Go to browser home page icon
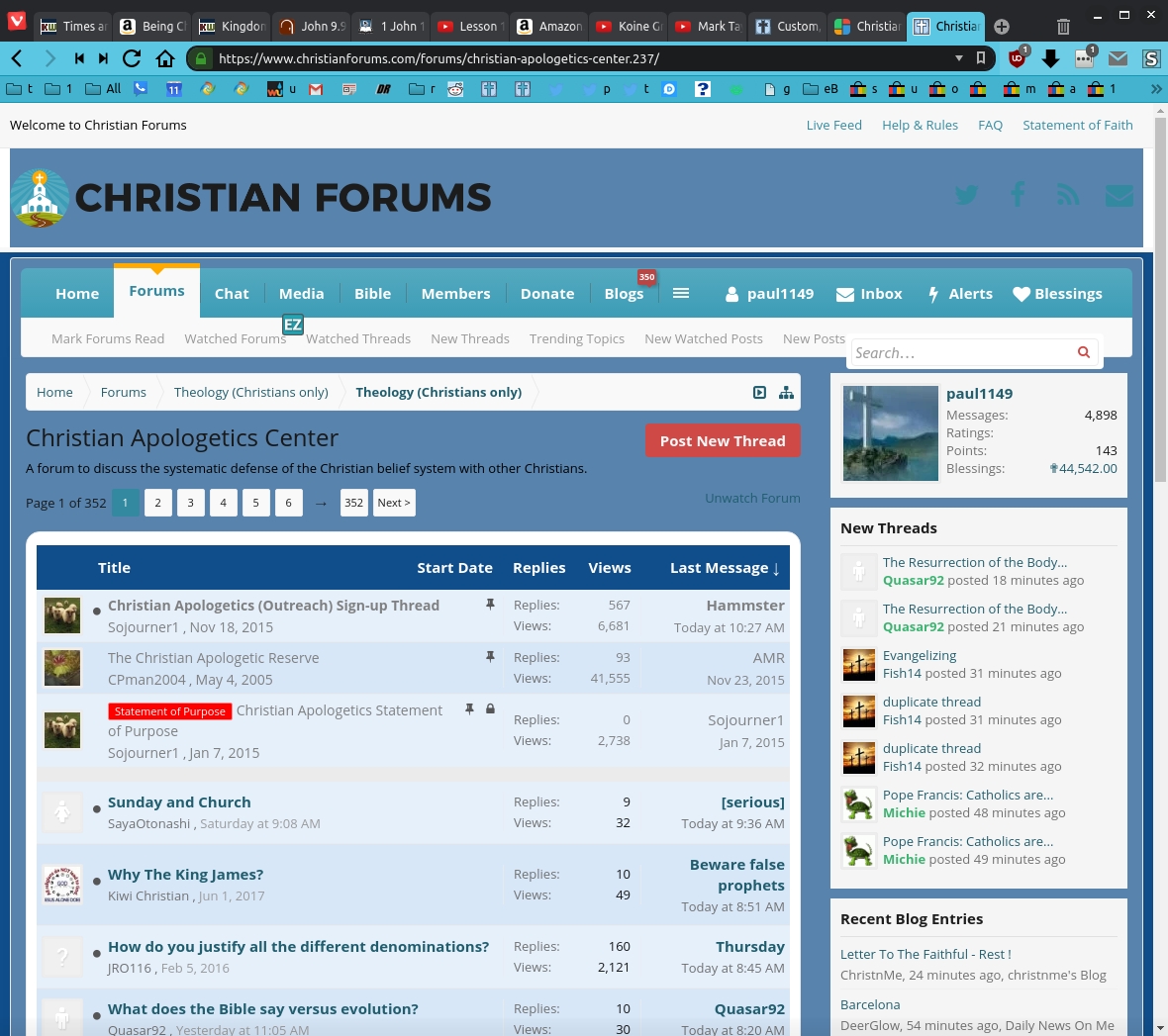The width and height of the screenshot is (1168, 1036). coord(165,58)
